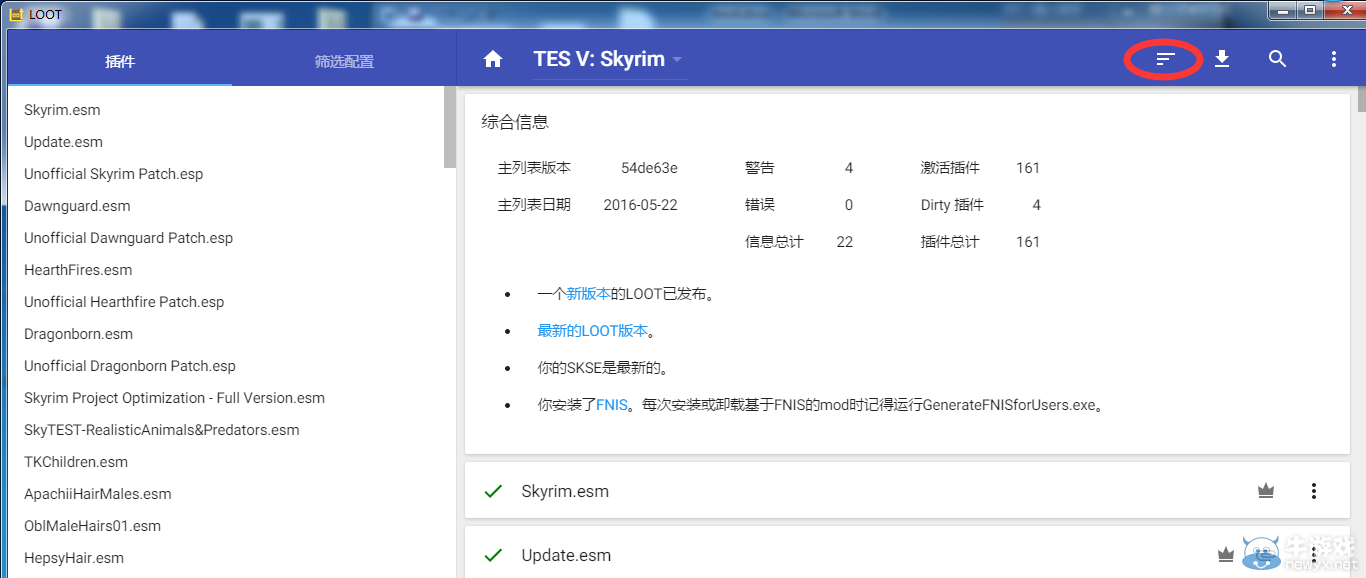This screenshot has width=1366, height=578.
Task: Update masterlist with the download icon
Action: [x=1221, y=59]
